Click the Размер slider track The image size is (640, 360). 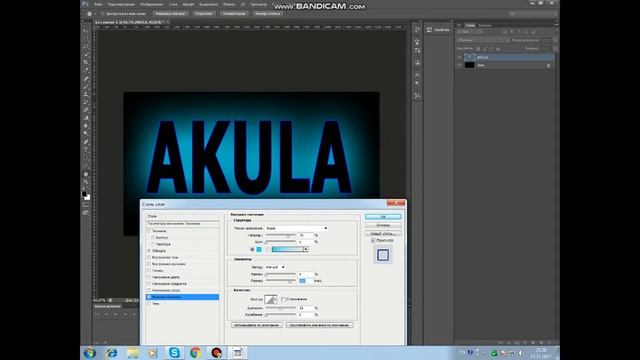280,281
